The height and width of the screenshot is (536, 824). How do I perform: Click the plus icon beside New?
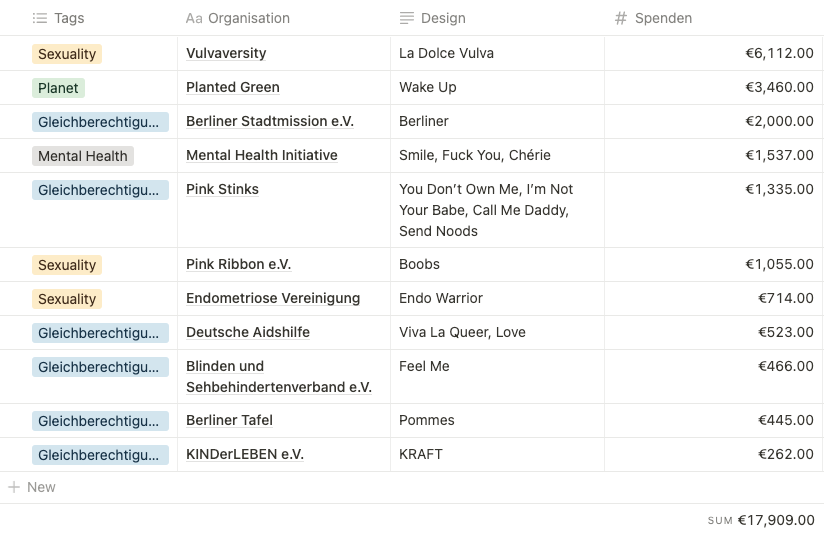point(14,487)
